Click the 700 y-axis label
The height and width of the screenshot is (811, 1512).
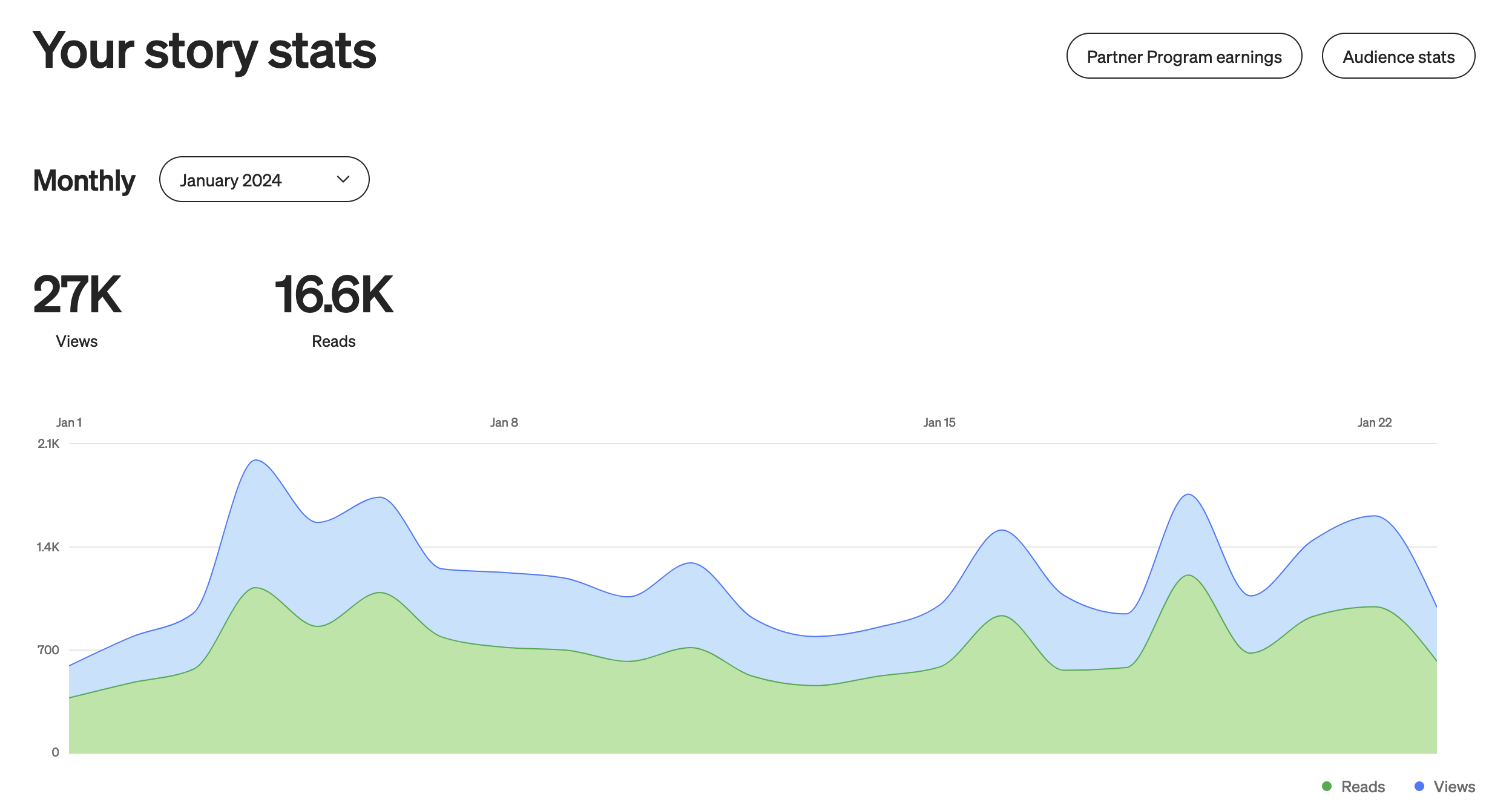tap(48, 650)
